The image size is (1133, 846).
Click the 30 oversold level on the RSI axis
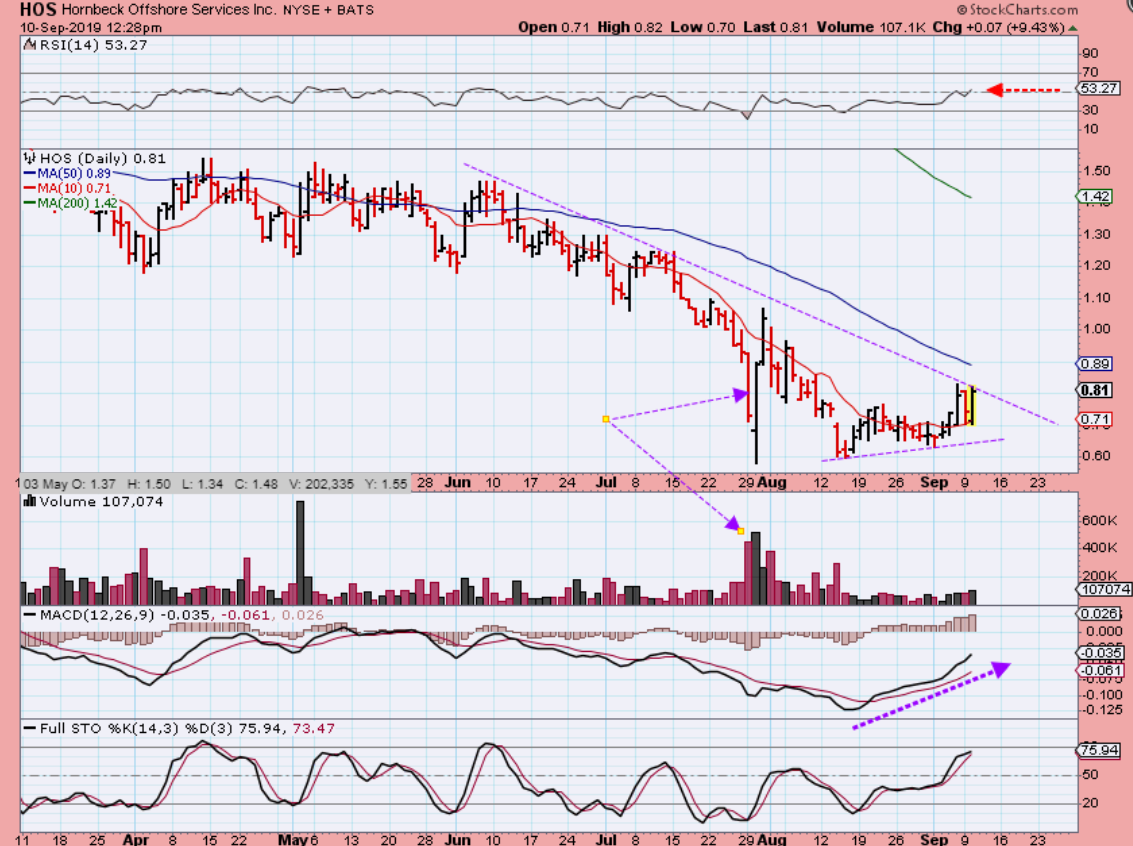point(1090,110)
